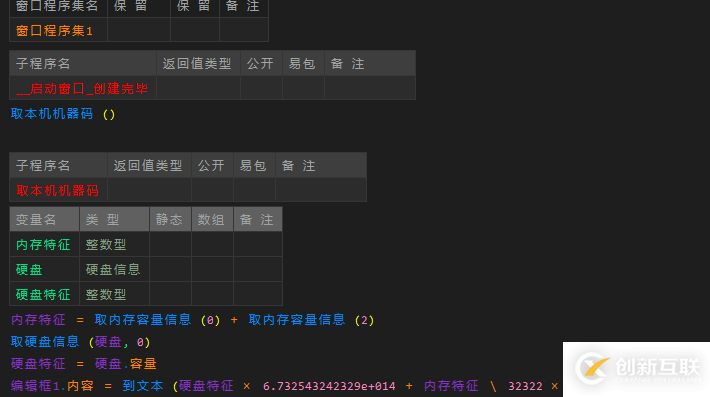This screenshot has height=397, width=710.
Task: Click 返回值类型 header above red 取本机机器码
Action: point(148,166)
